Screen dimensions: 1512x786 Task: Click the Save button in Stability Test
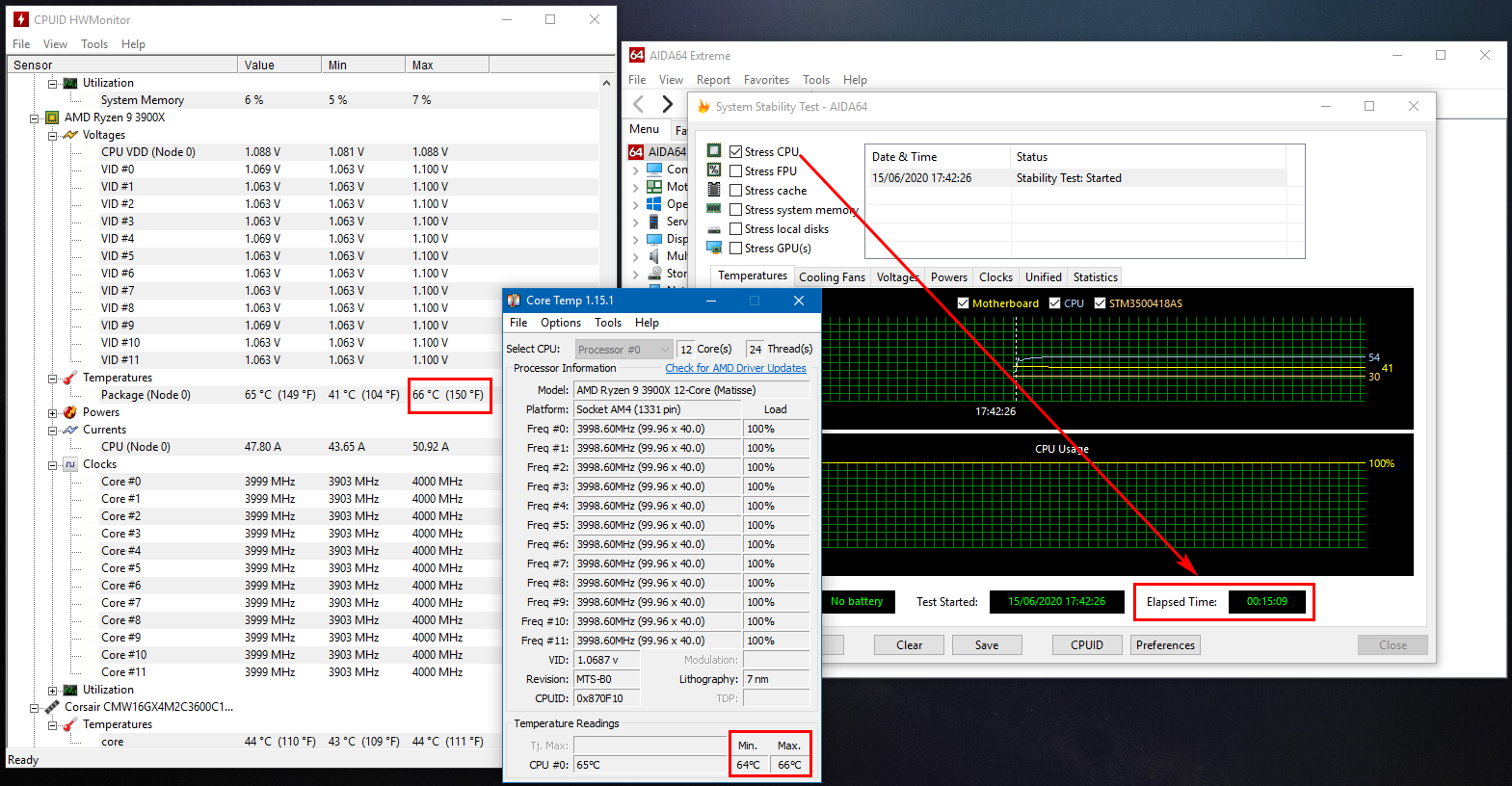(x=987, y=645)
